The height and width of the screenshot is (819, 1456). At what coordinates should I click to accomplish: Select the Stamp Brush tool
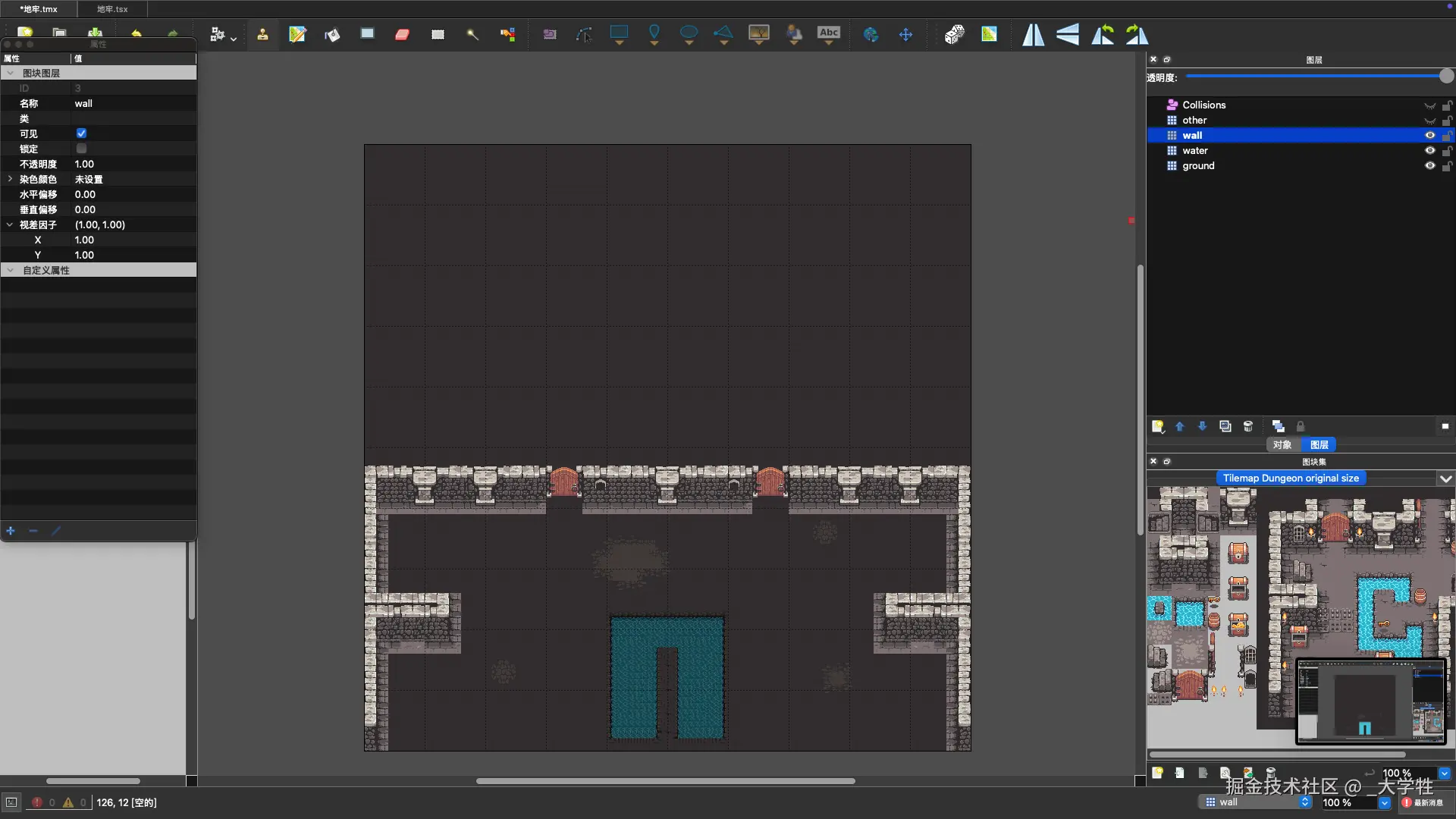click(x=262, y=34)
